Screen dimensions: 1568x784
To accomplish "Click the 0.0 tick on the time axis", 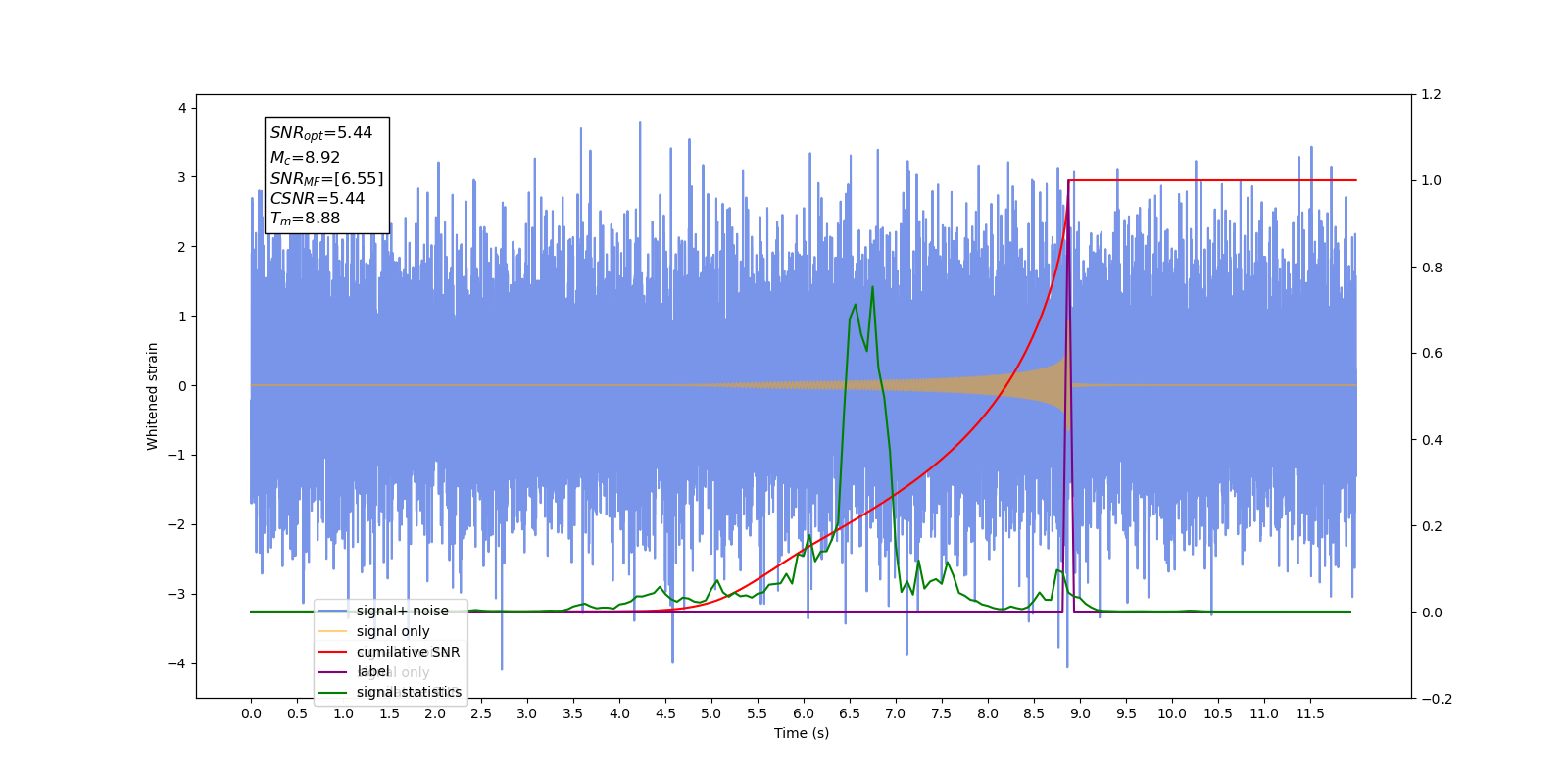I will pyautogui.click(x=251, y=713).
